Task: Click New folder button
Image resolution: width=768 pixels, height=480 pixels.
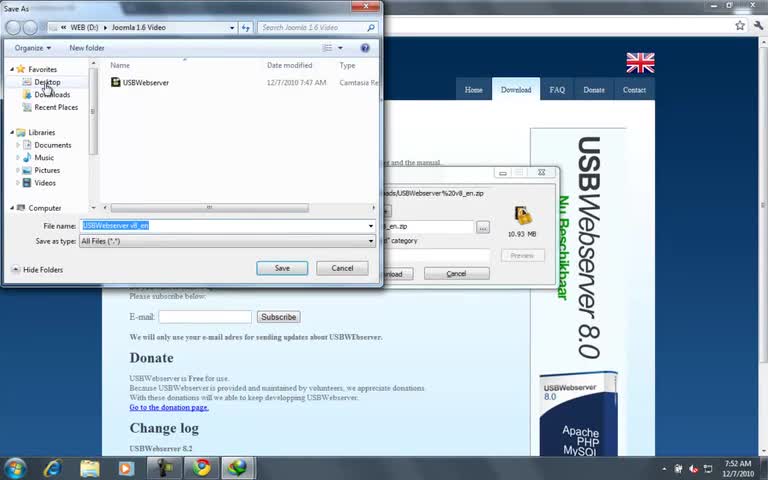Action: point(87,48)
